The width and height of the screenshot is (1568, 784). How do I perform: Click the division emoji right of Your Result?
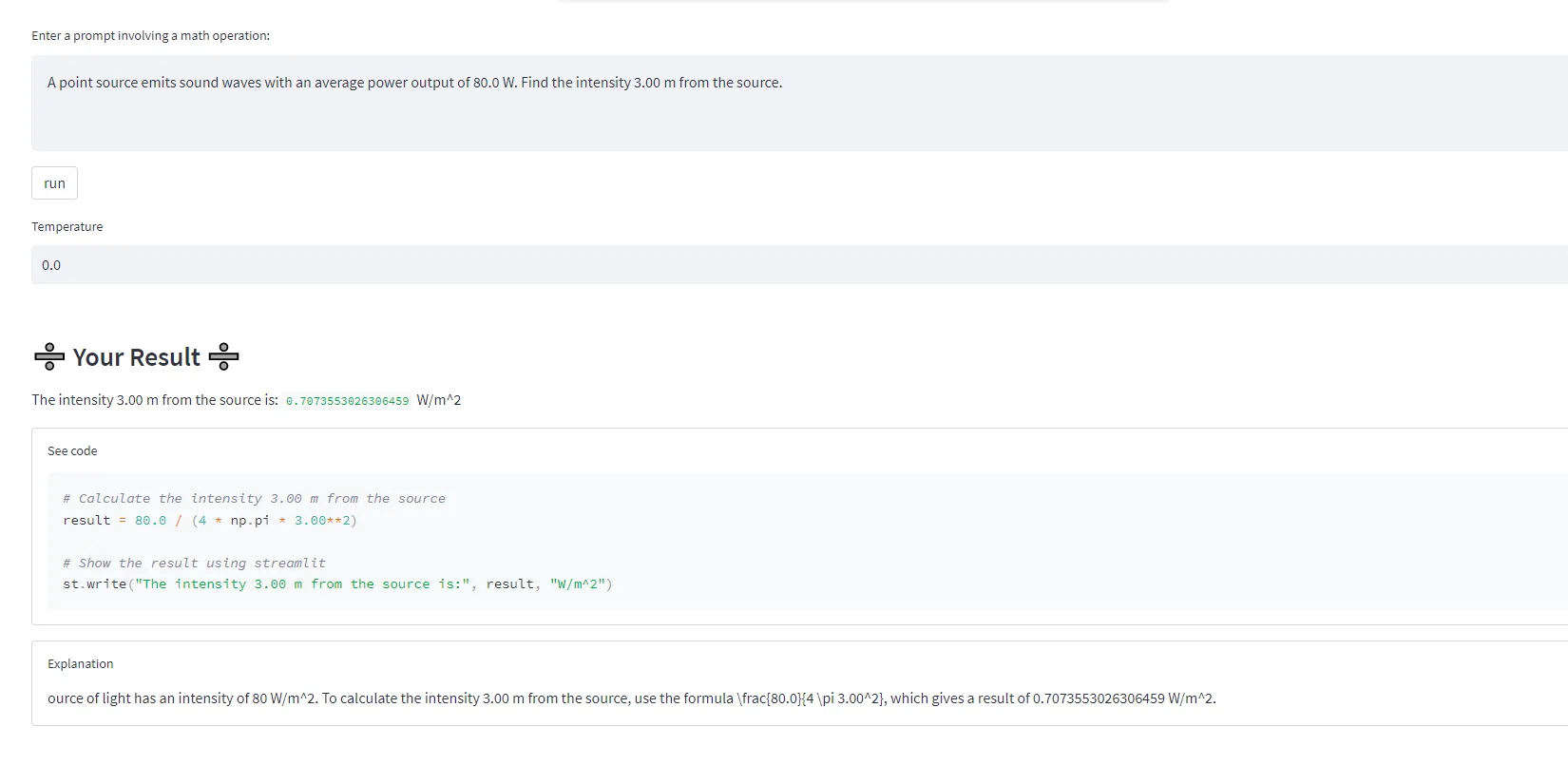tap(223, 357)
